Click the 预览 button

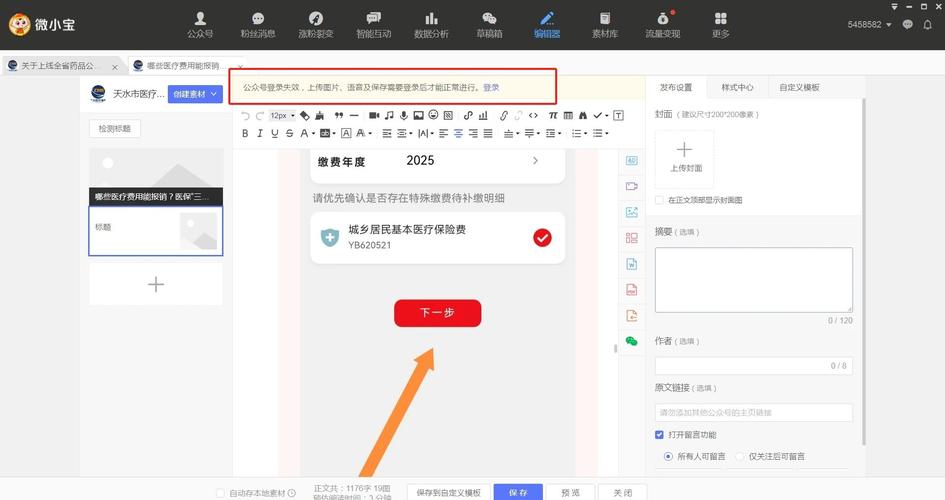click(570, 492)
